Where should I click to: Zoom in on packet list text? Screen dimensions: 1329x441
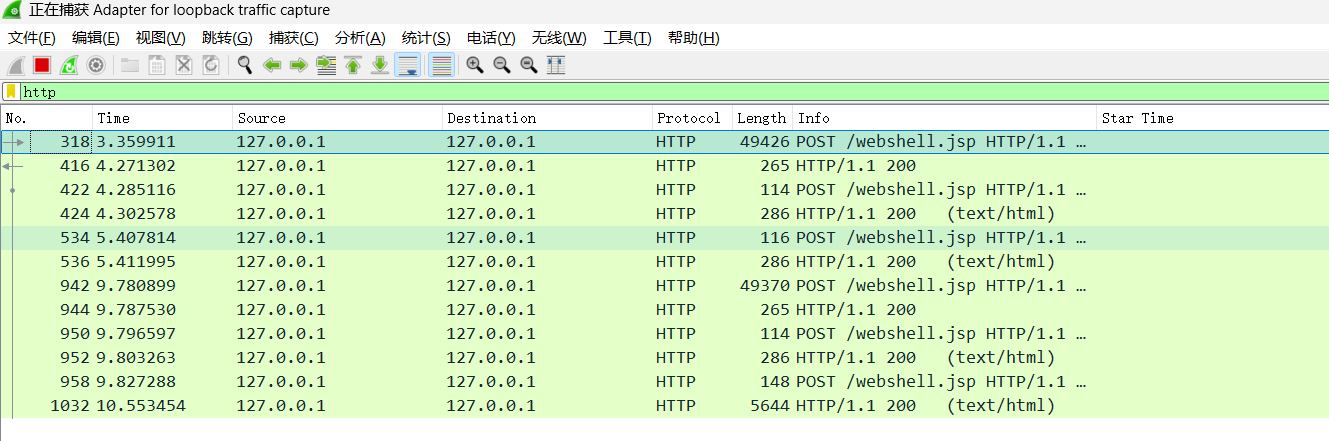pyautogui.click(x=475, y=65)
